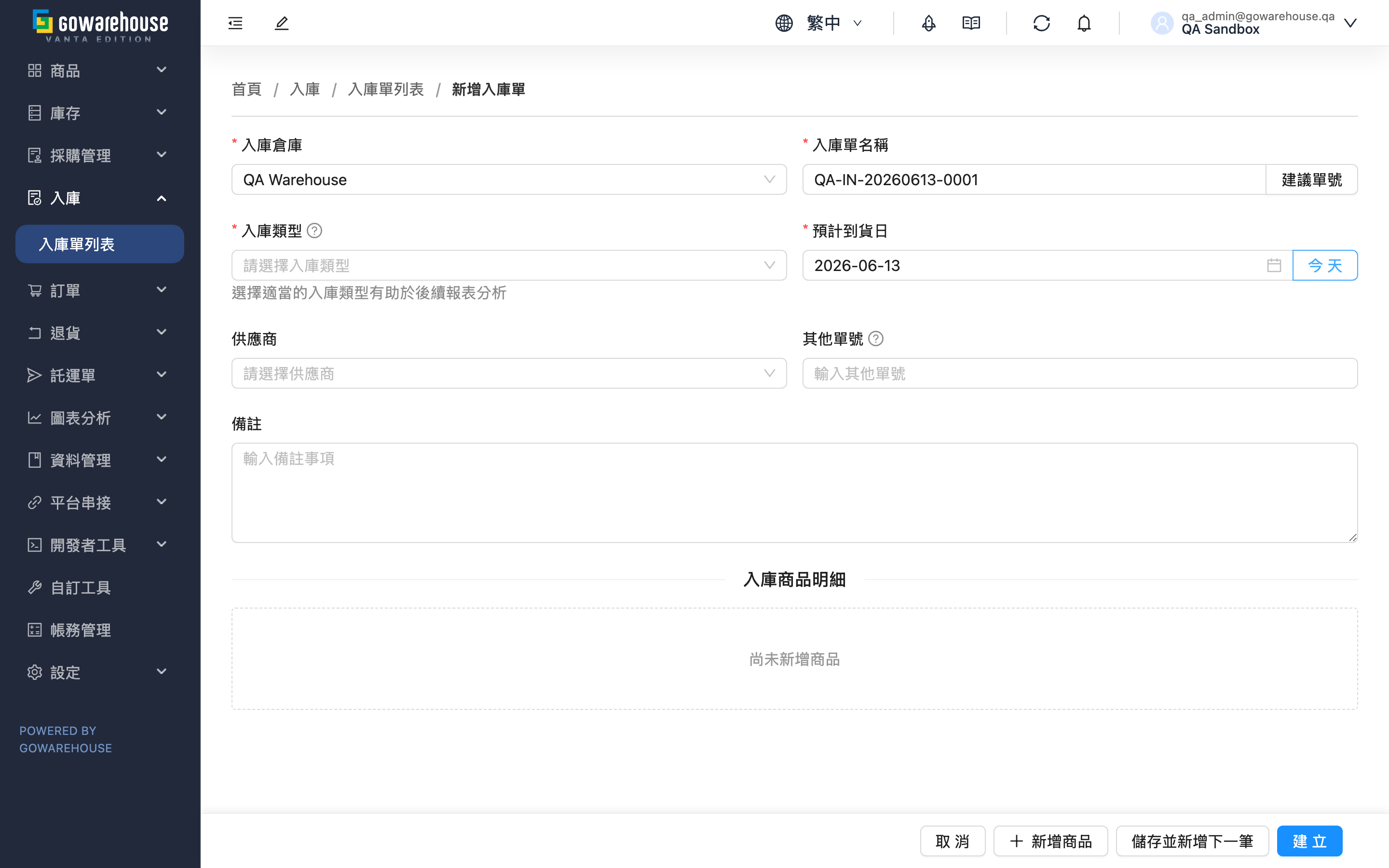1389x868 pixels.
Task: Collapse the sidebar with the menu-fold icon
Action: [x=235, y=23]
